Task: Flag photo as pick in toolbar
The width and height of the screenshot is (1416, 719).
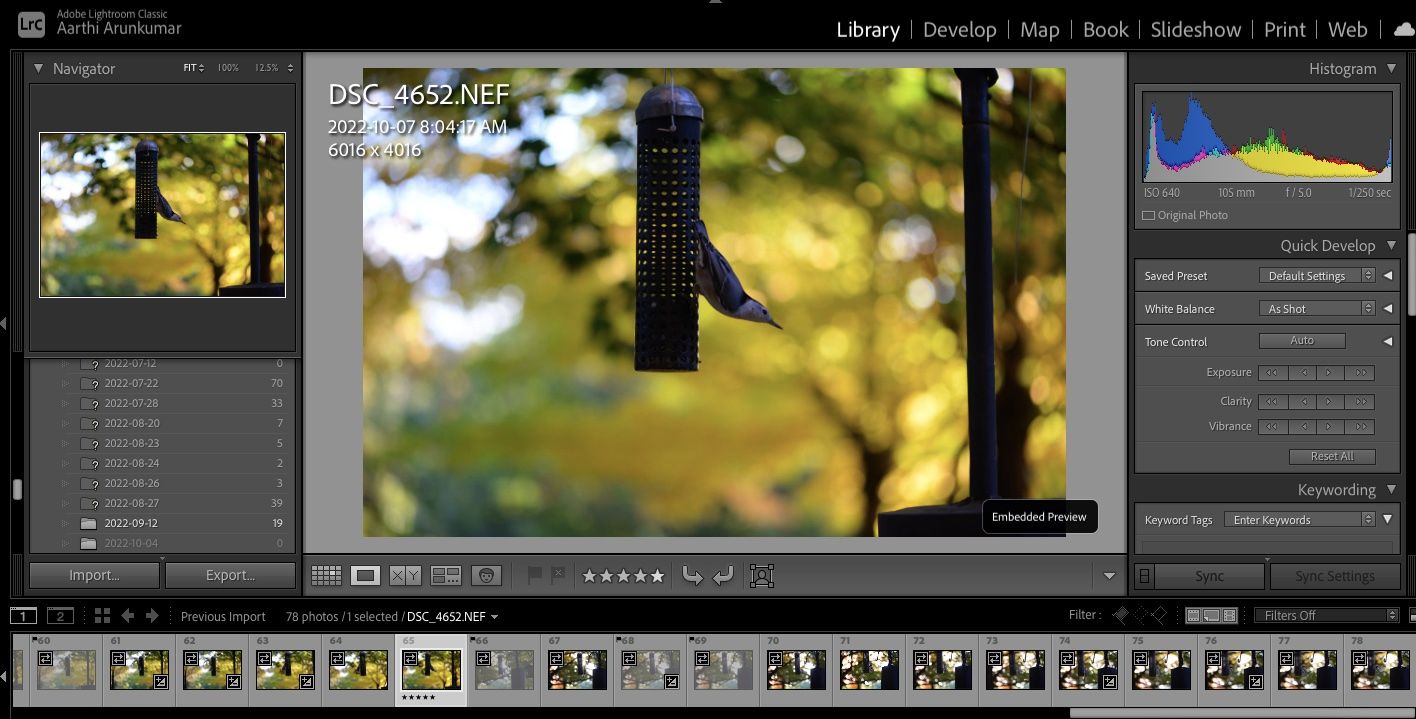Action: 534,575
